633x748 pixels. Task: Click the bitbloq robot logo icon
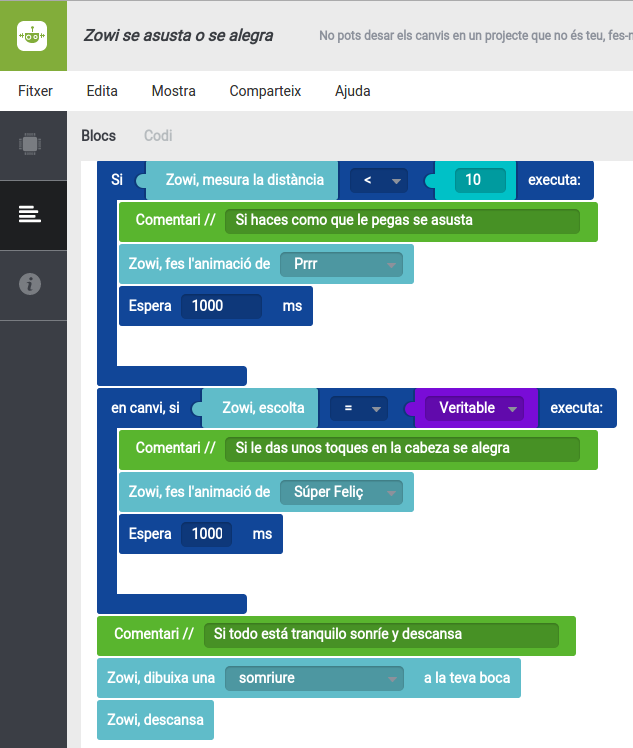pos(33,36)
